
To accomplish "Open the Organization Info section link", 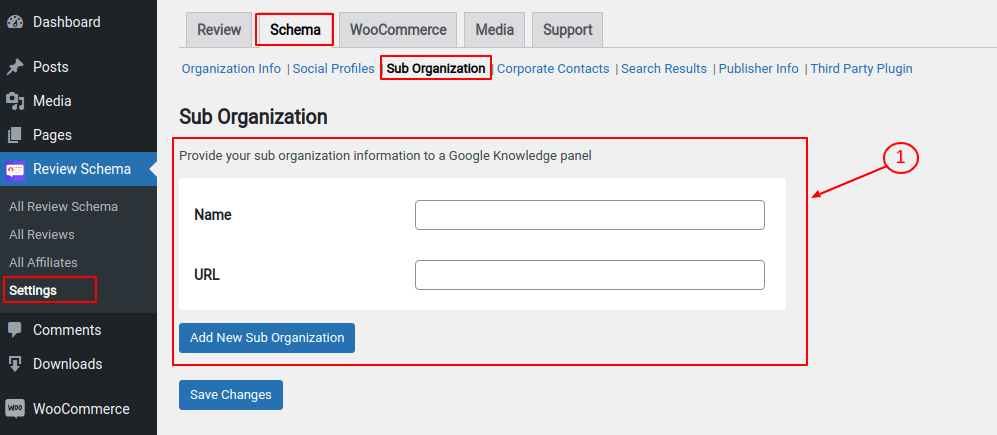I will (x=231, y=69).
